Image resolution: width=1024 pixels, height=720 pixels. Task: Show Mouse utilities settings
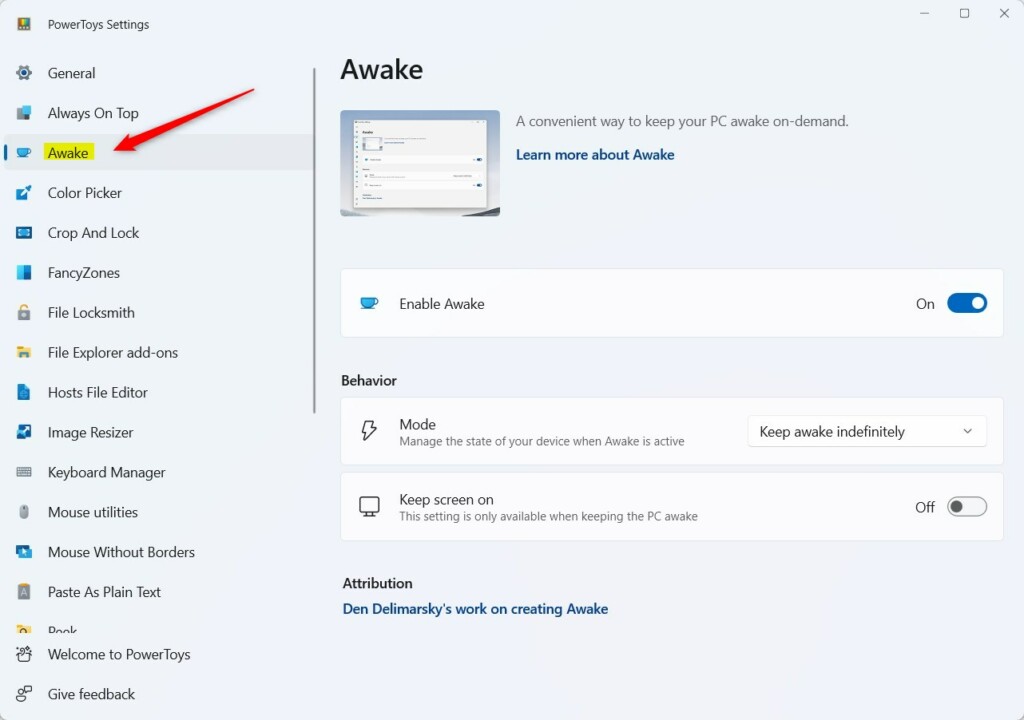point(159,512)
